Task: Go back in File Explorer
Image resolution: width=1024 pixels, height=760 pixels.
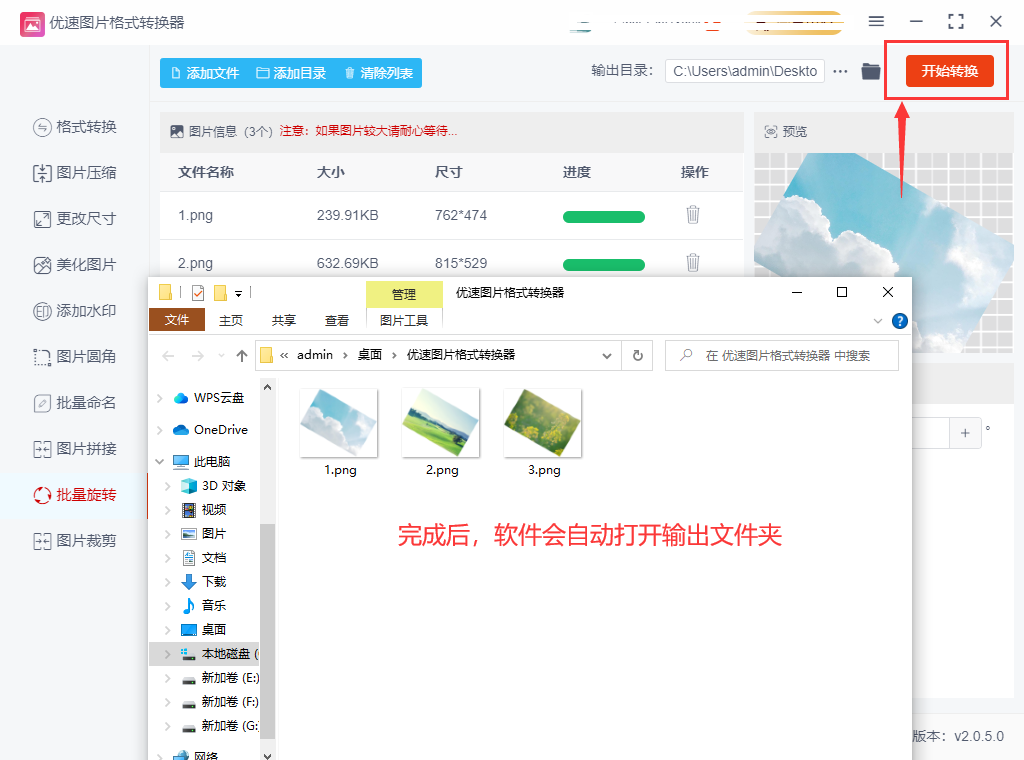Action: (x=168, y=356)
